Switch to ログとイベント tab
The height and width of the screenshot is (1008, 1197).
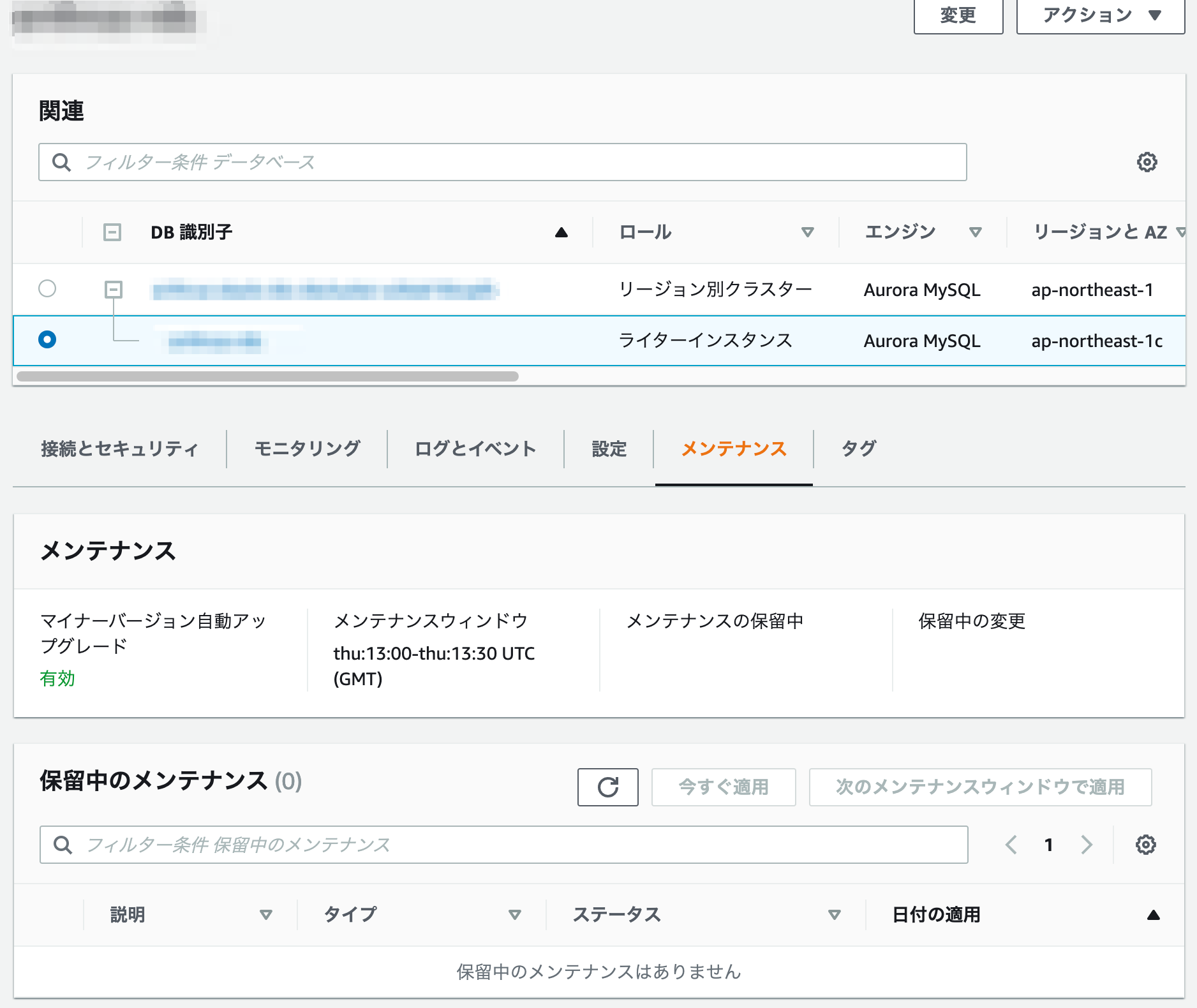coord(475,449)
